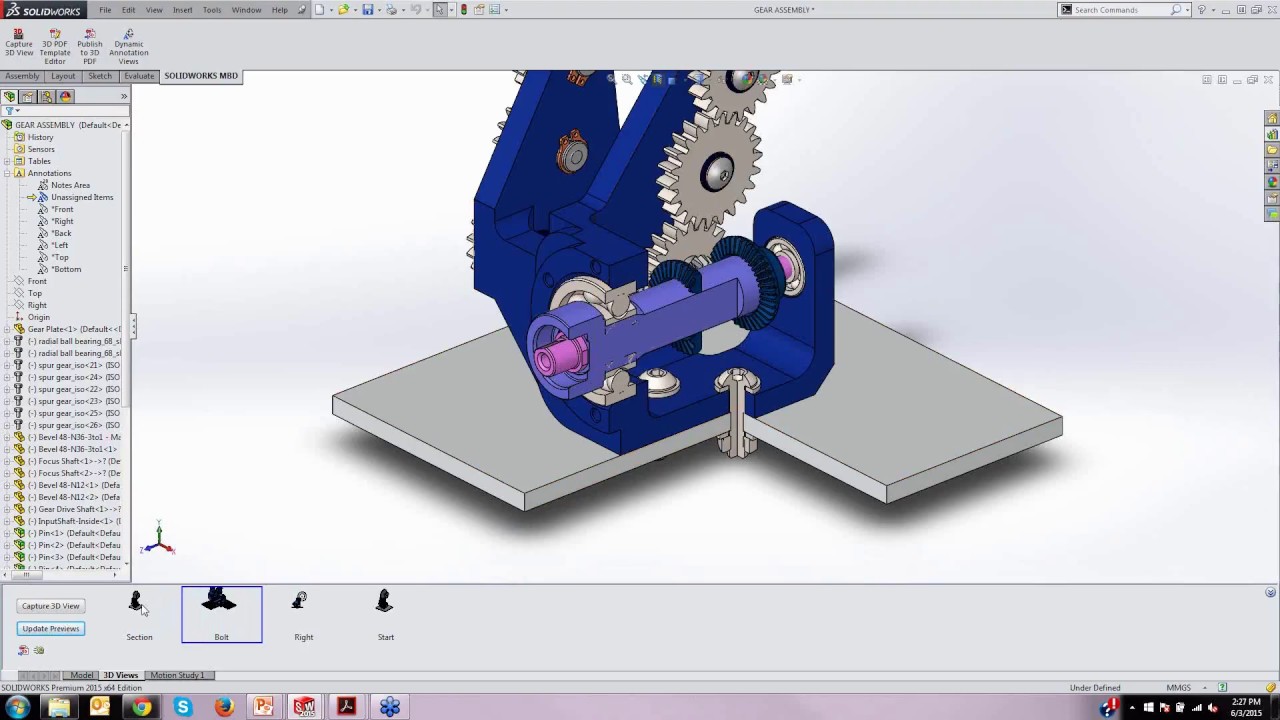Expand the Gear Drive Shaft<1> node
1280x720 pixels.
pos(7,509)
